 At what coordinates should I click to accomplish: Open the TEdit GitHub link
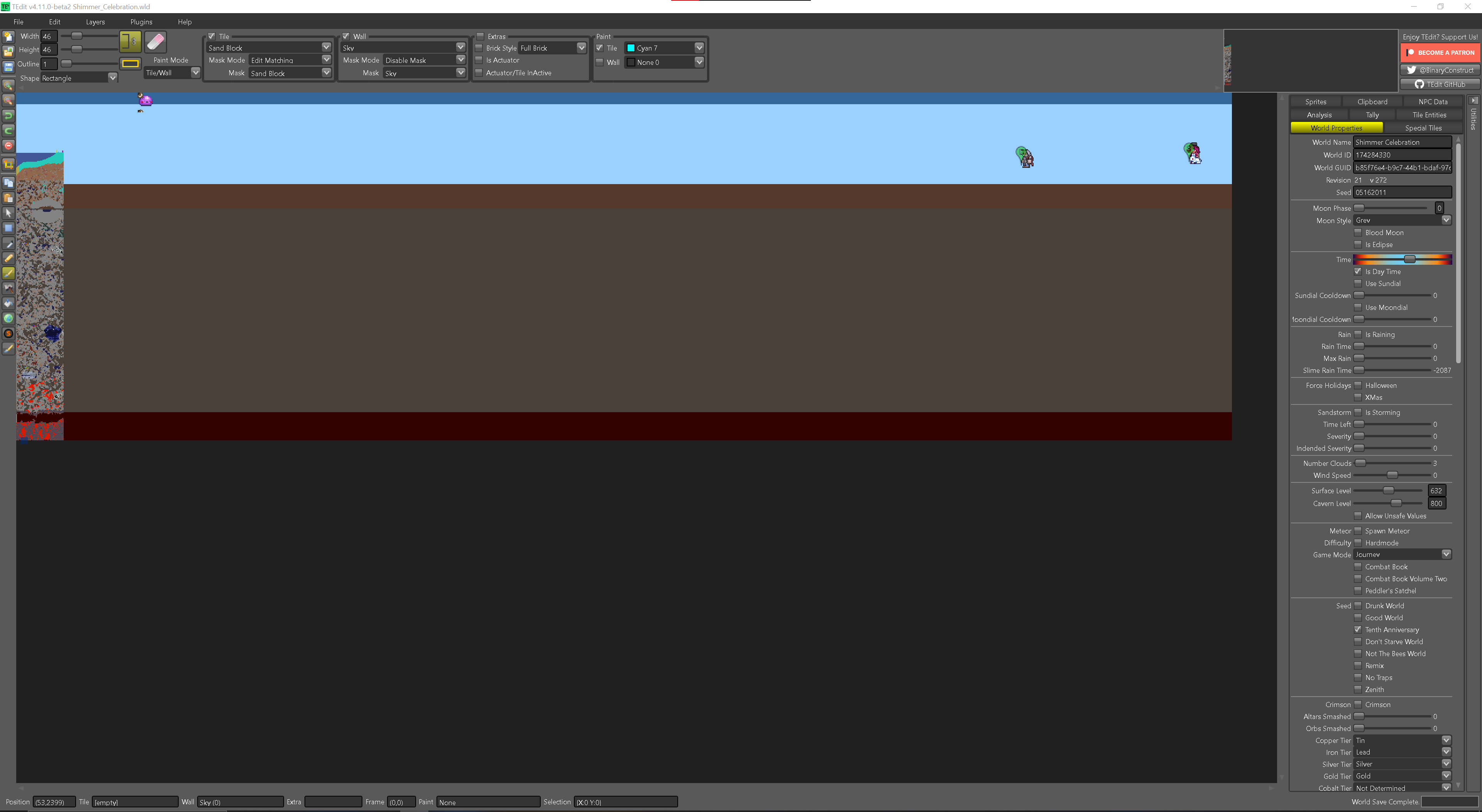pos(1440,84)
